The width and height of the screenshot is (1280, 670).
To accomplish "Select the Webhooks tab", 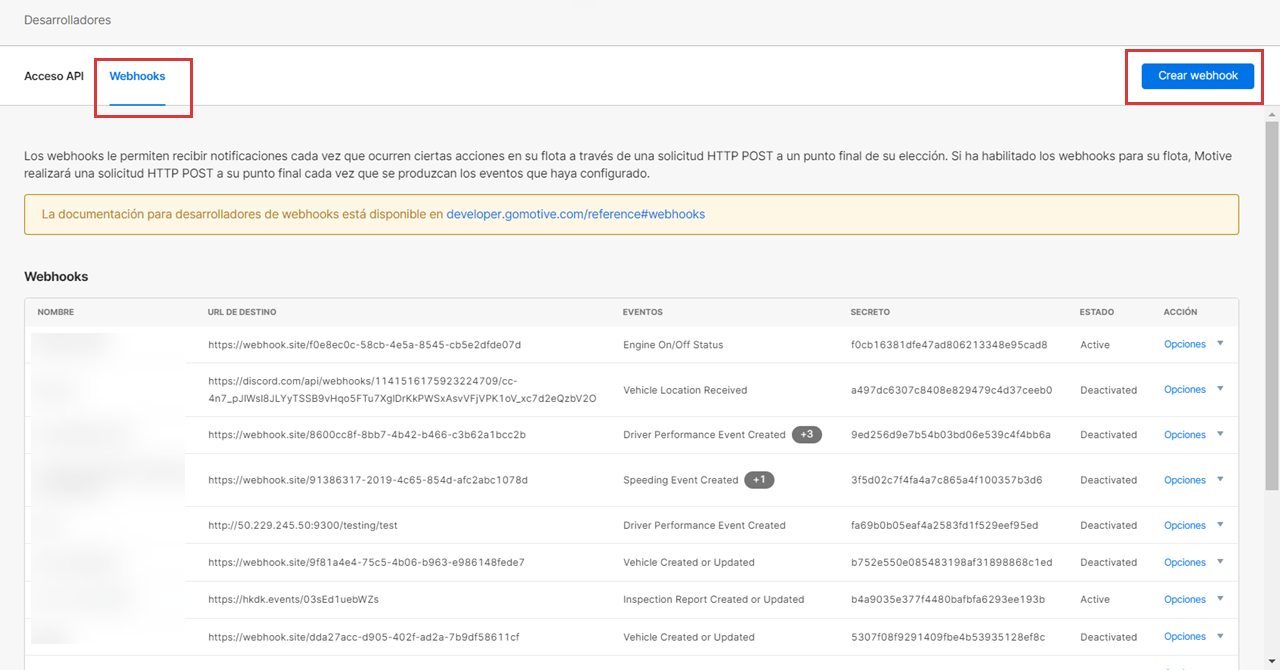I will click(x=138, y=76).
